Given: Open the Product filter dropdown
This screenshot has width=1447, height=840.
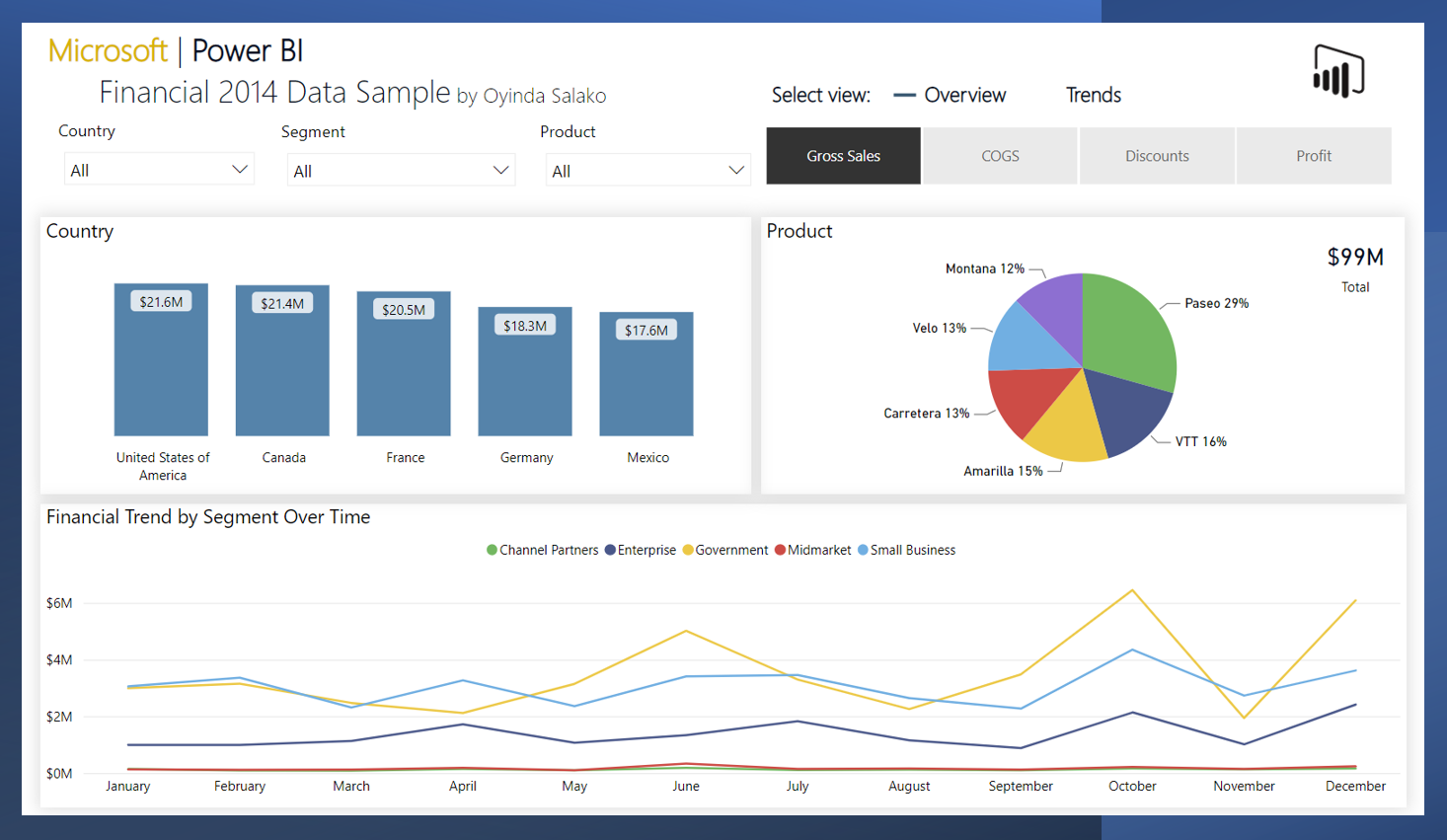Looking at the screenshot, I should click(648, 171).
